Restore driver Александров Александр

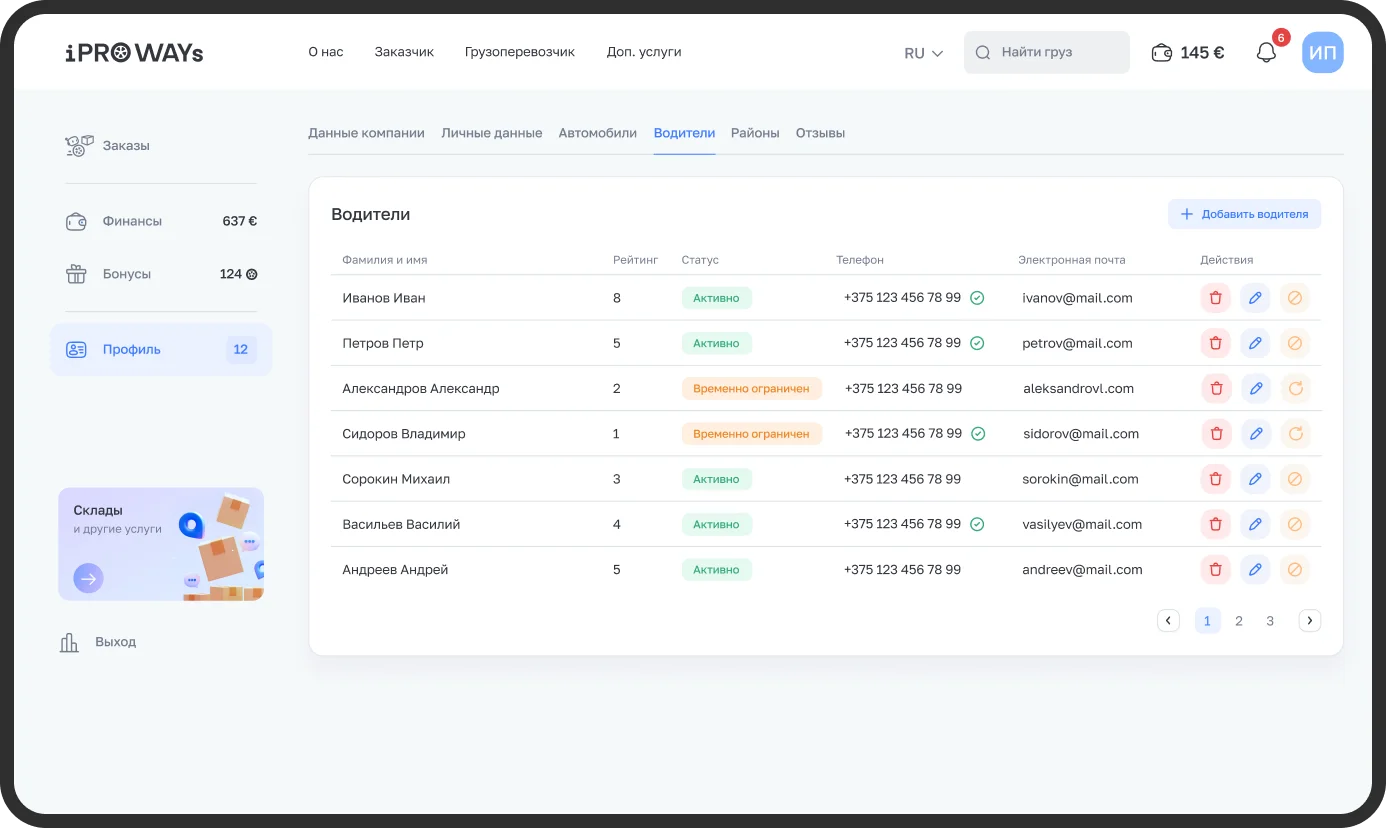tap(1295, 389)
